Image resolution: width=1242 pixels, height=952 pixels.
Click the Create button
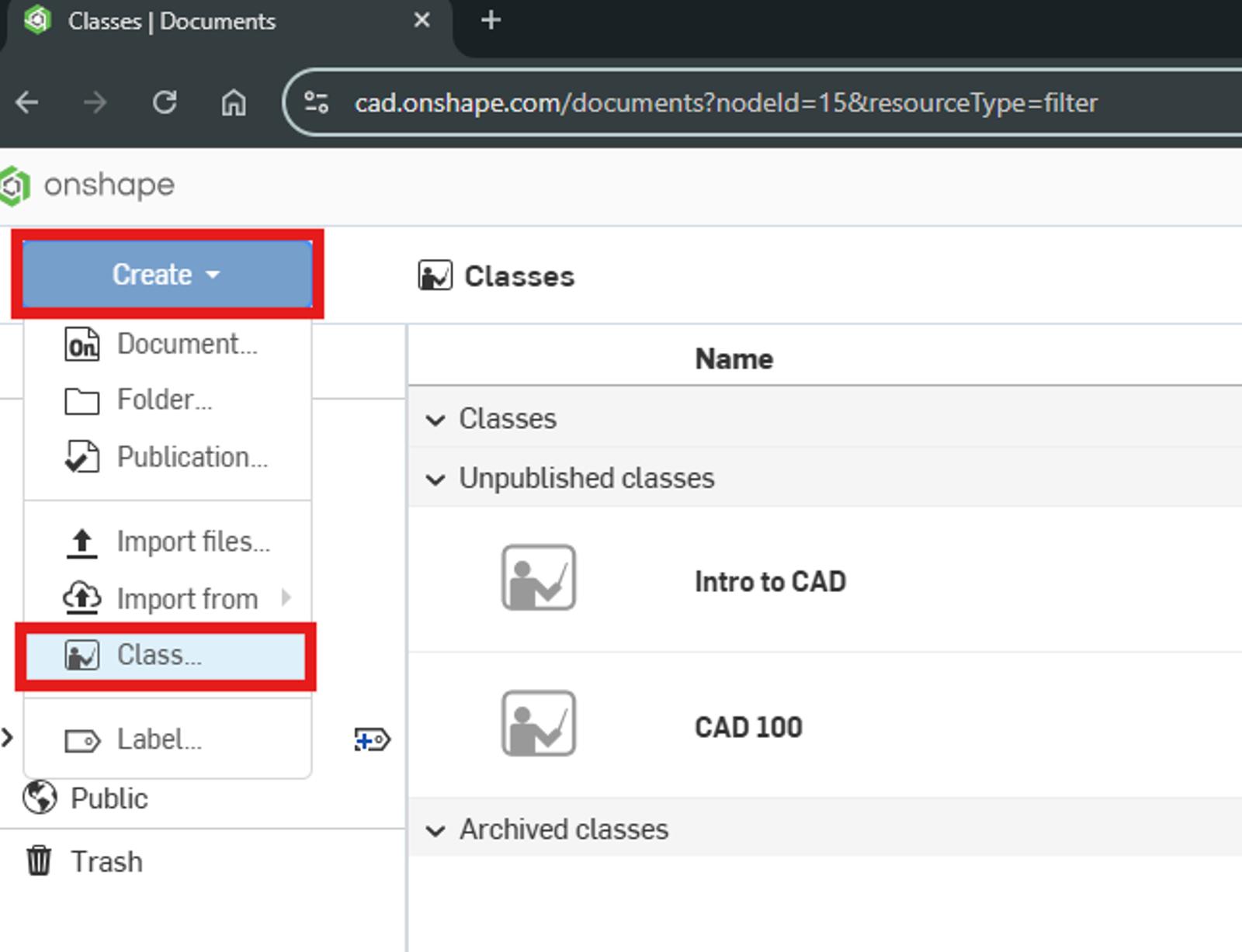pyautogui.click(x=166, y=273)
